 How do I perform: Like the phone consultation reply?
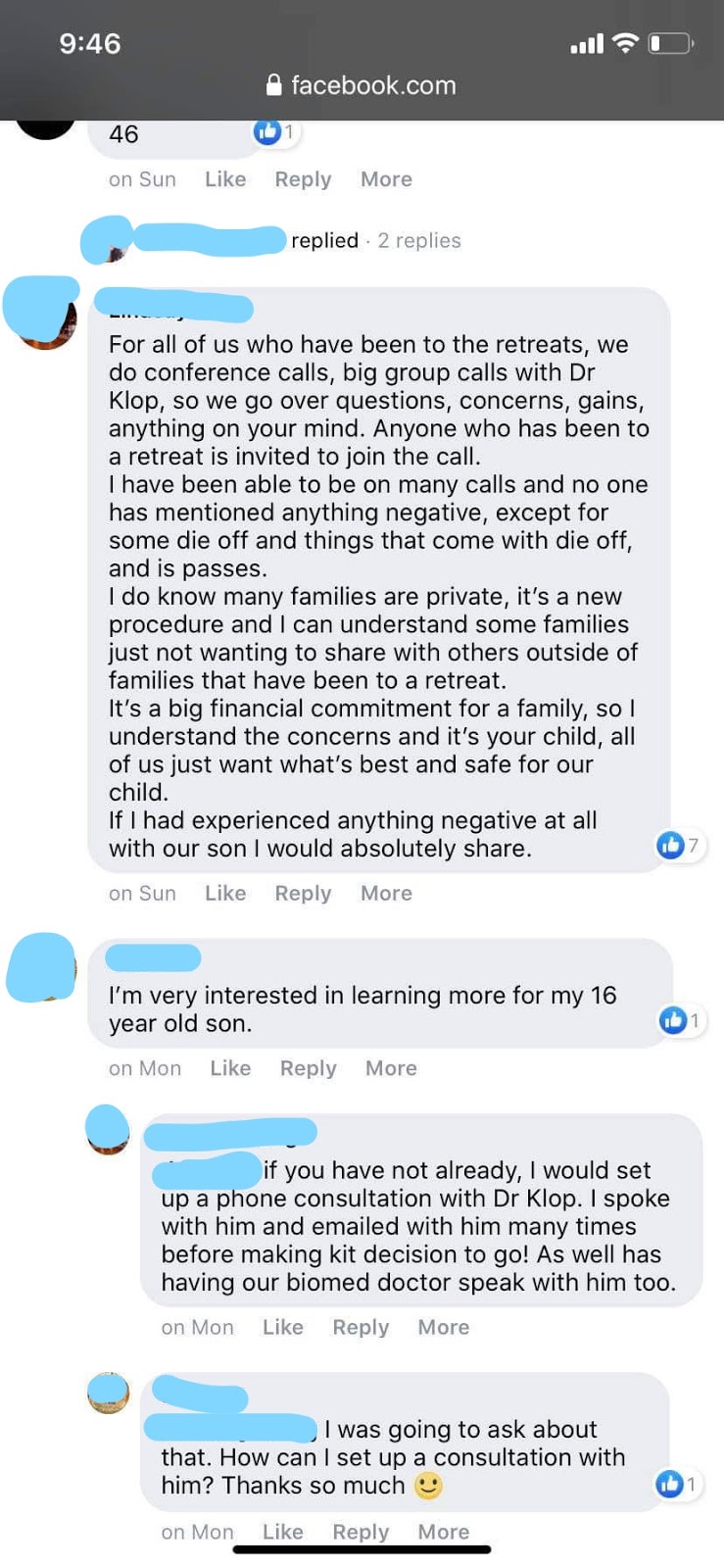pyautogui.click(x=282, y=1327)
